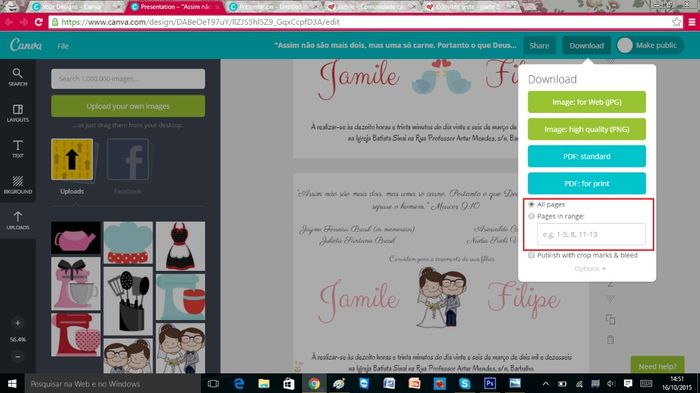Image resolution: width=700 pixels, height=393 pixels.
Task: Switch to the Jamile Comunidade browser tab
Action: pyautogui.click(x=371, y=7)
